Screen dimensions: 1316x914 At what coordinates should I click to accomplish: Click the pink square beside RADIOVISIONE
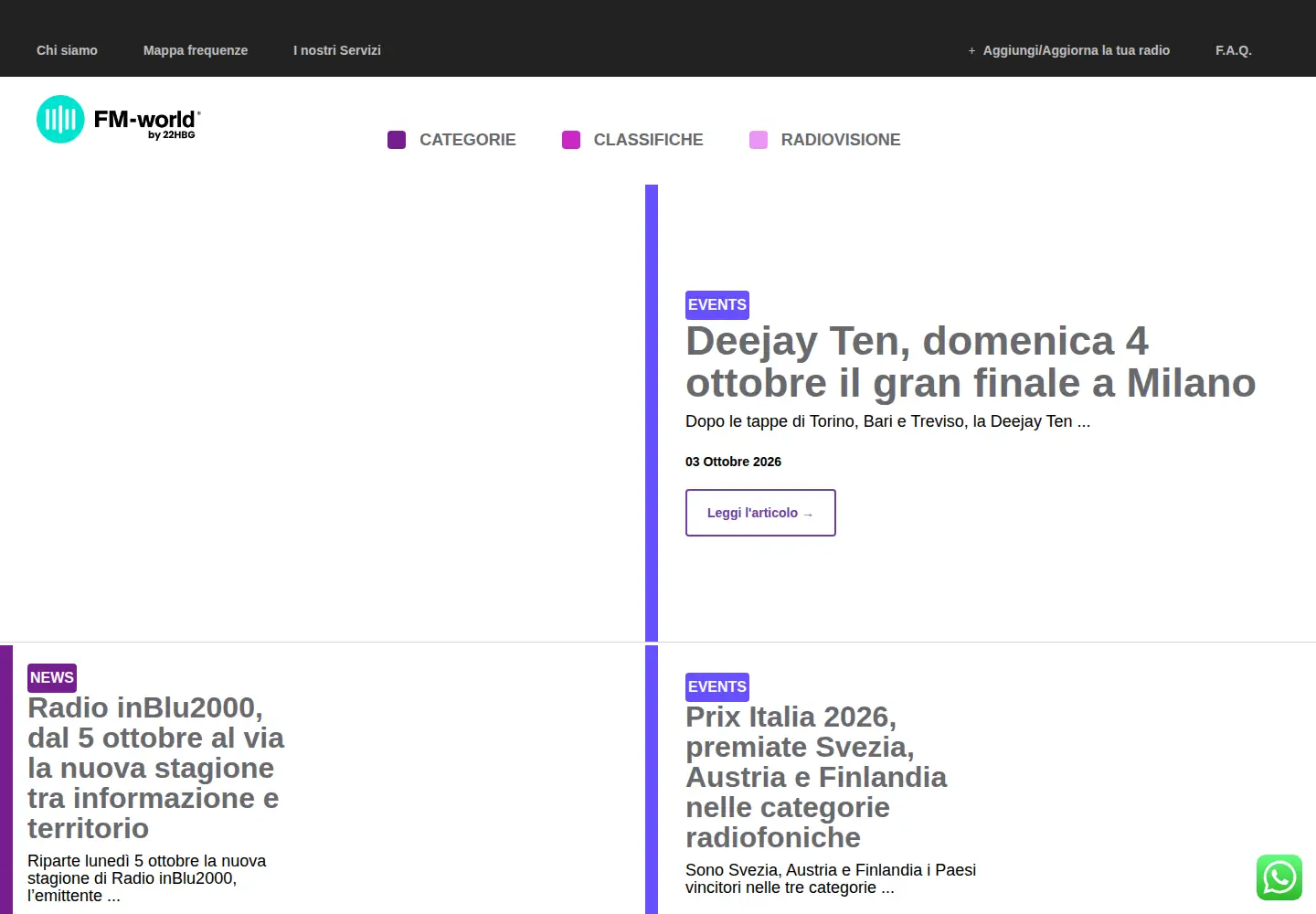759,140
